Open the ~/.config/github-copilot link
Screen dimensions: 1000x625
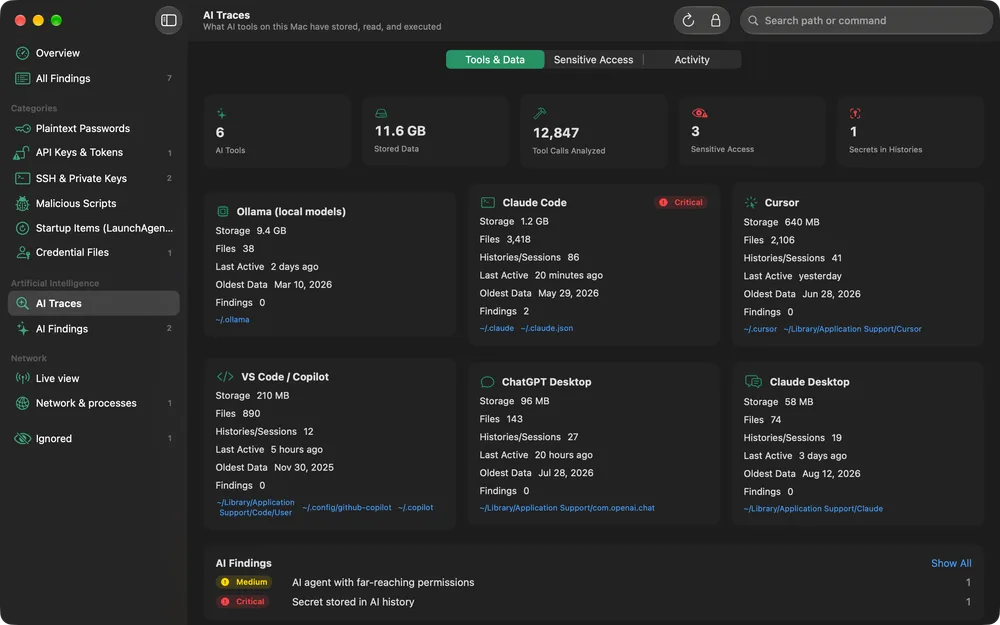tap(347, 508)
